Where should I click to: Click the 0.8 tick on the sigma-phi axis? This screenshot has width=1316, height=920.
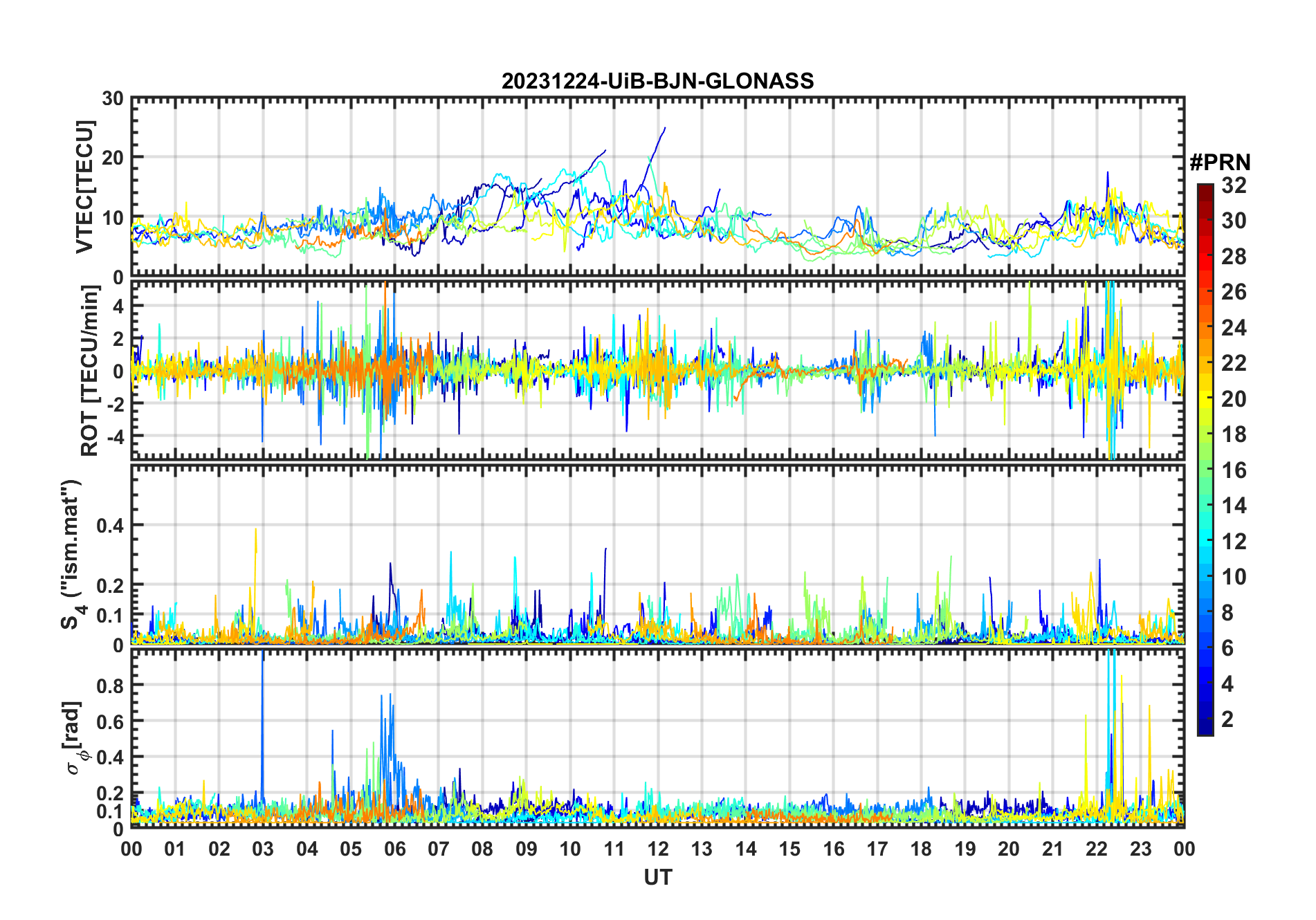(110, 686)
